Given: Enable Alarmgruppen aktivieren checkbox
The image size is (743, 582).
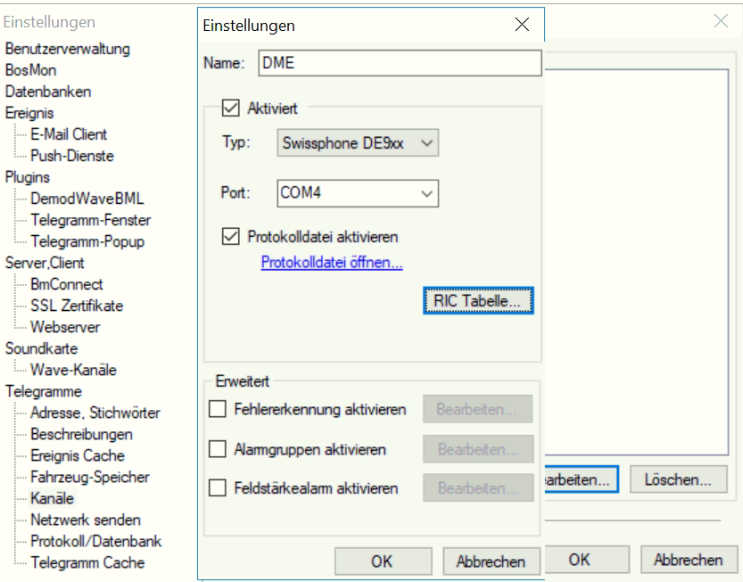Looking at the screenshot, I should (x=217, y=449).
